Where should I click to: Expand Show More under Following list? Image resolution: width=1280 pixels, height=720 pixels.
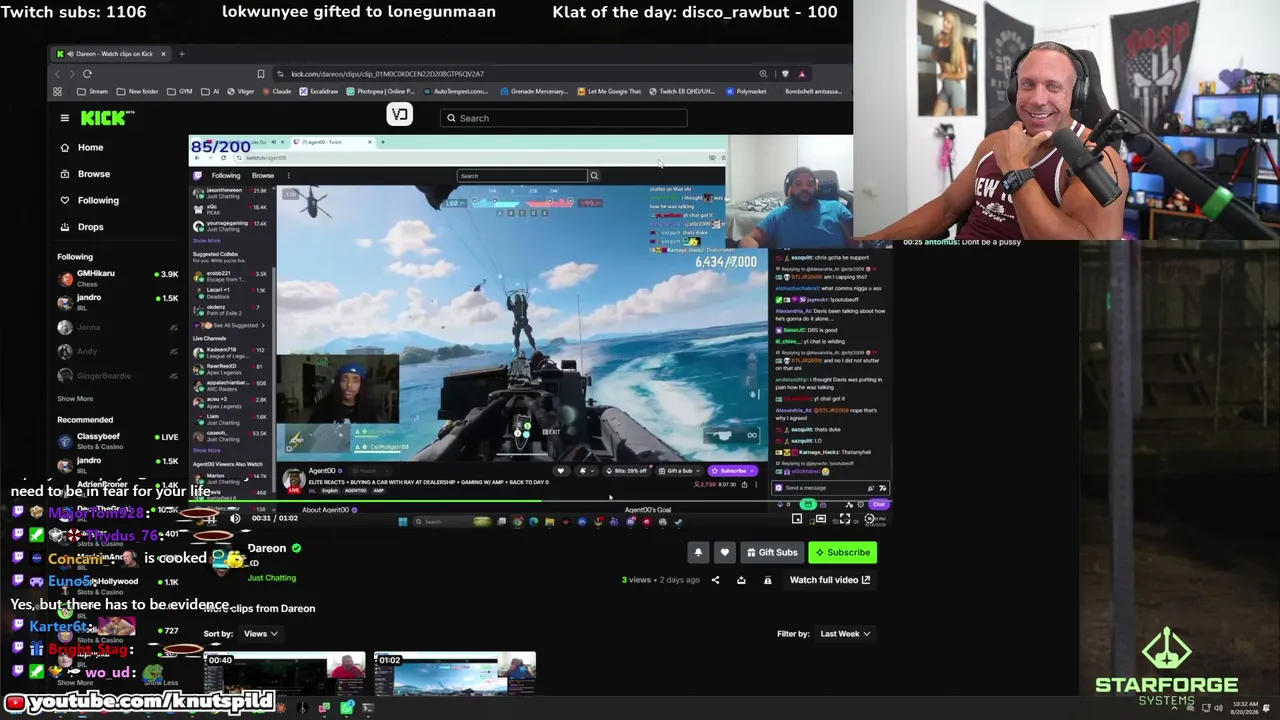point(75,399)
